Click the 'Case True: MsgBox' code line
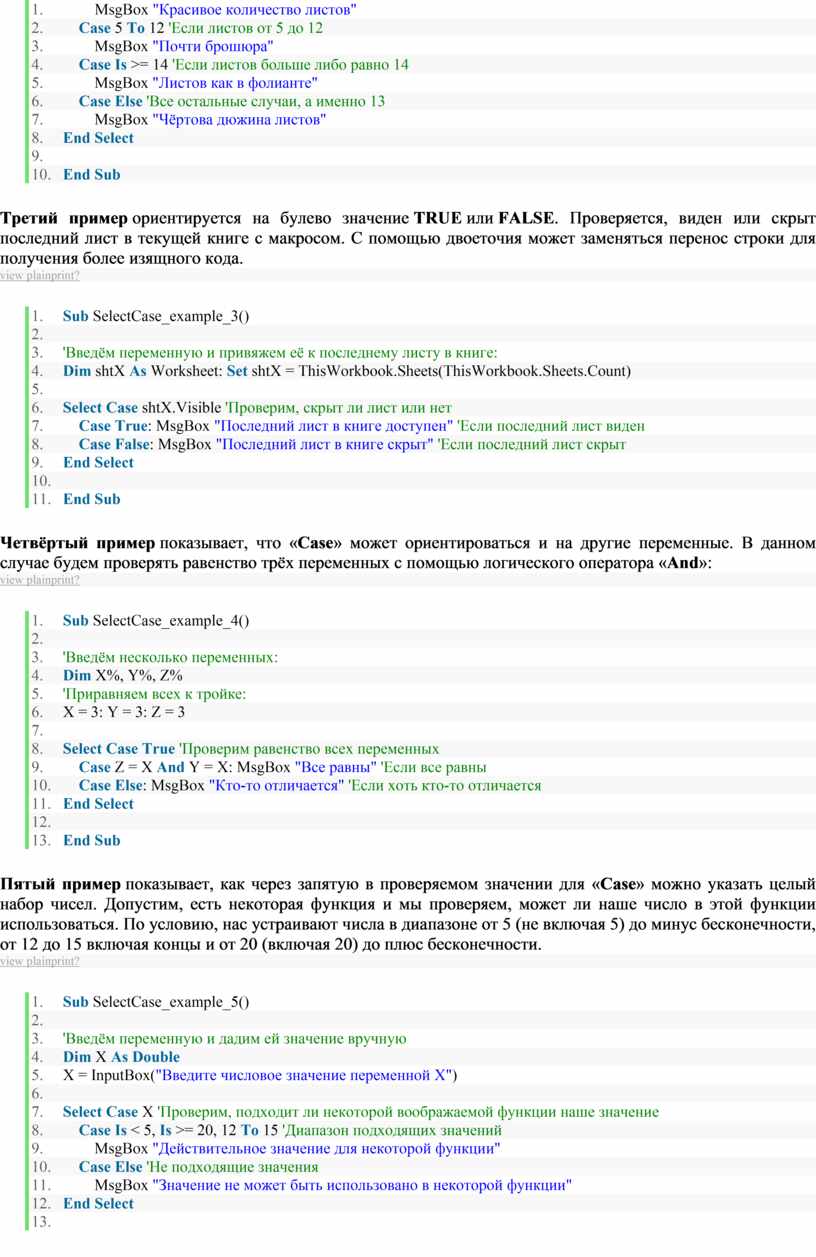Viewport: 816px width, 1257px height. coord(361,426)
